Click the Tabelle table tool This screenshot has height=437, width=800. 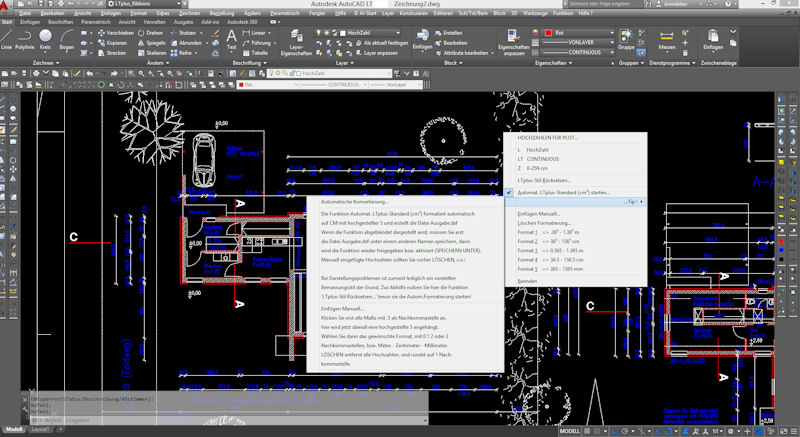(255, 53)
